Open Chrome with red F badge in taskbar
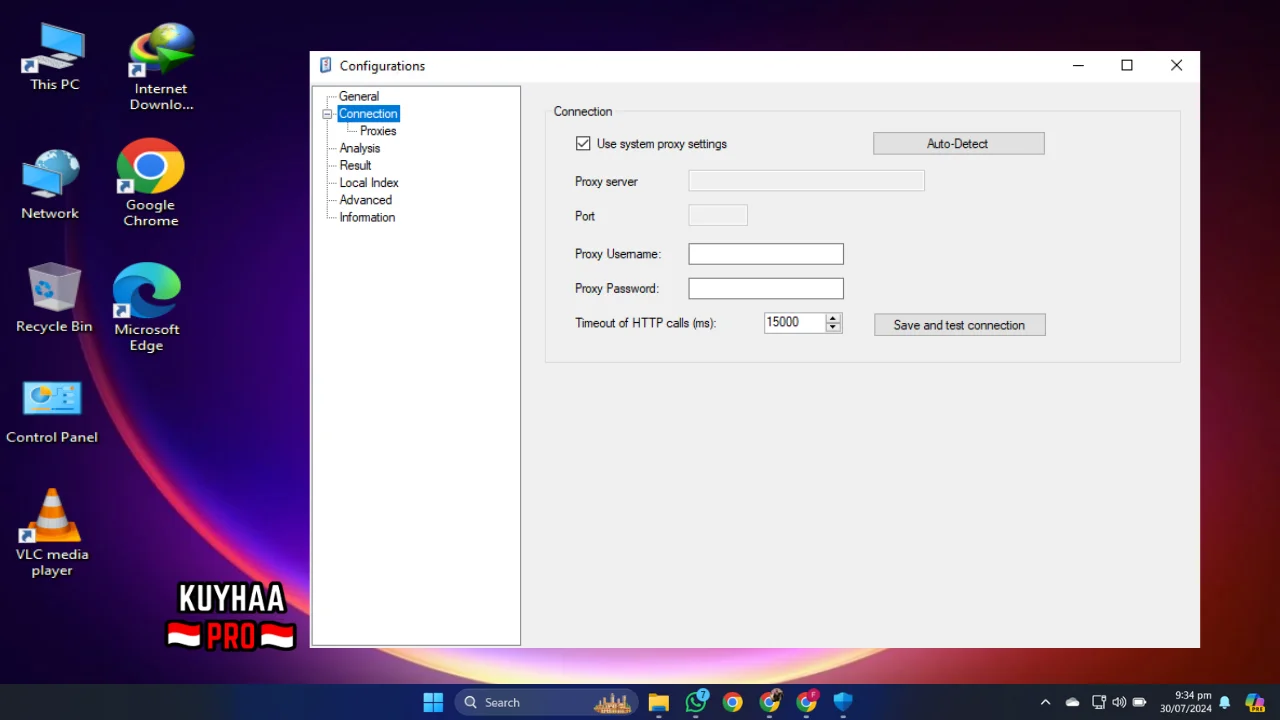The image size is (1280, 720). click(x=807, y=702)
